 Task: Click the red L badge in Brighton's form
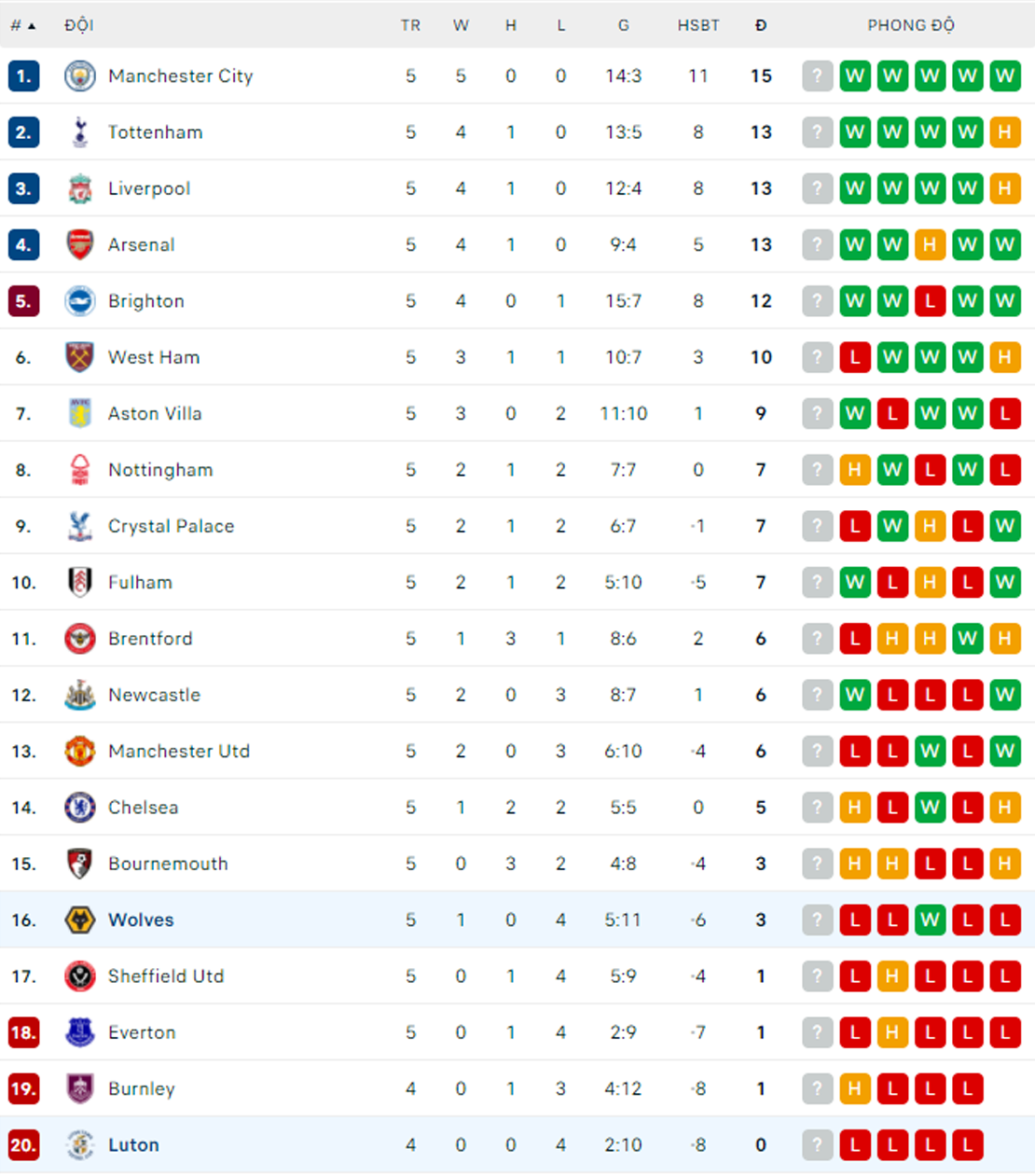coord(930,301)
